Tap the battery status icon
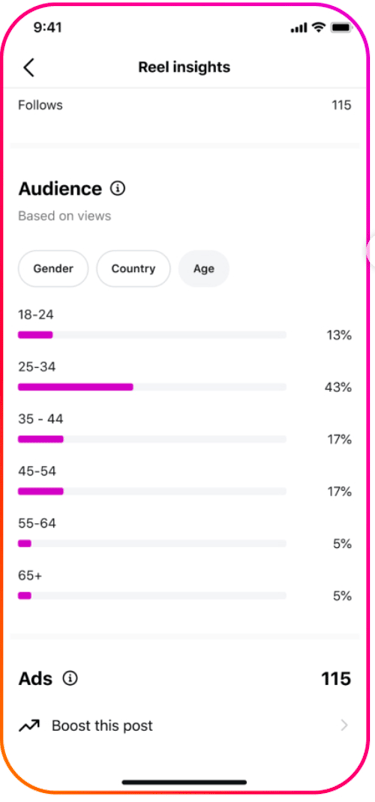Viewport: 375px width, 802px height. click(341, 27)
